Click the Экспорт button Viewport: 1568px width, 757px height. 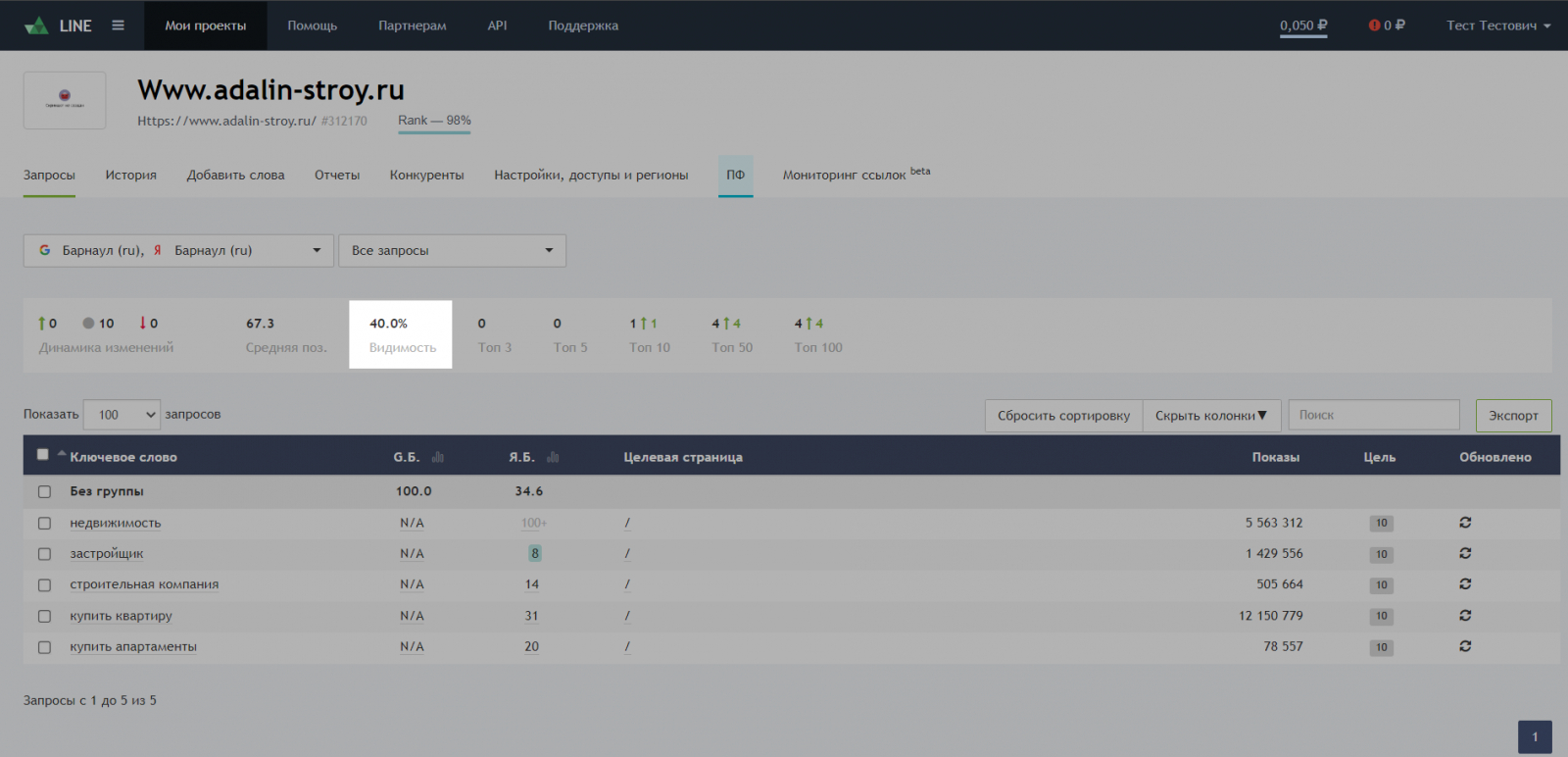point(1513,416)
